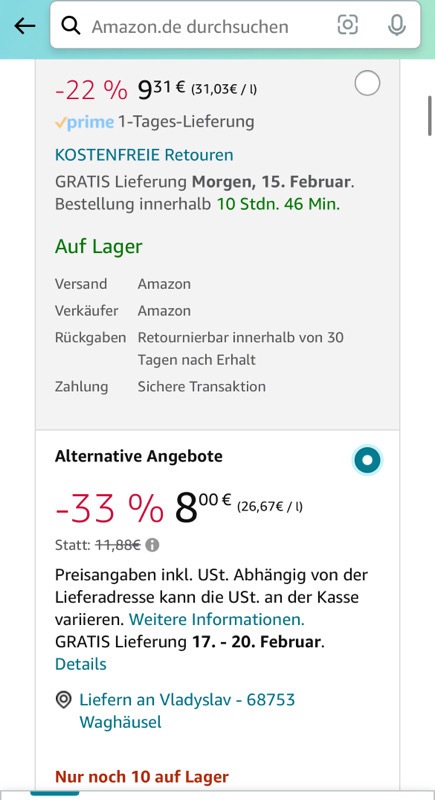Click info icon next to Statt price
The height and width of the screenshot is (800, 435).
152,545
